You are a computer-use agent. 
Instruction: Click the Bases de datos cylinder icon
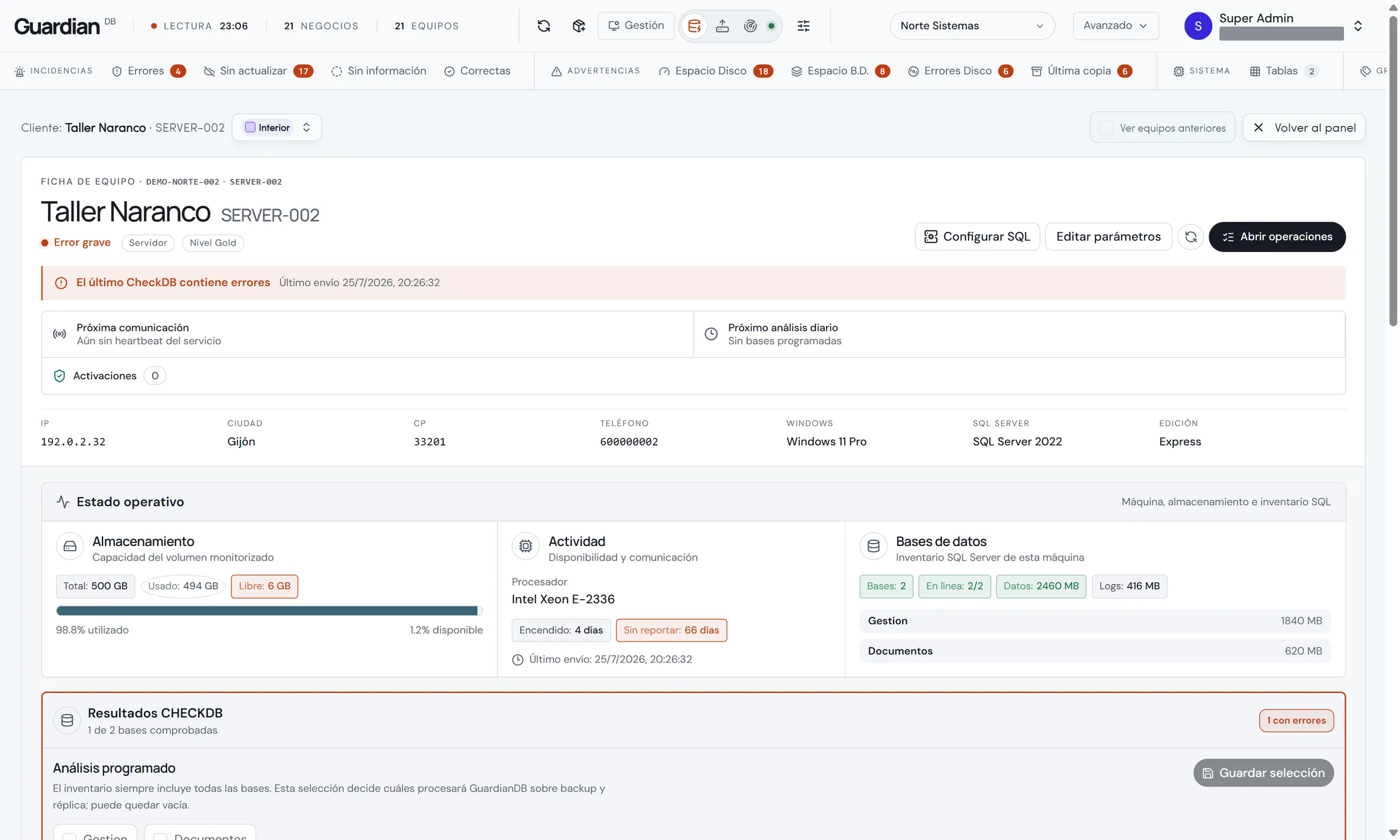pyautogui.click(x=873, y=547)
